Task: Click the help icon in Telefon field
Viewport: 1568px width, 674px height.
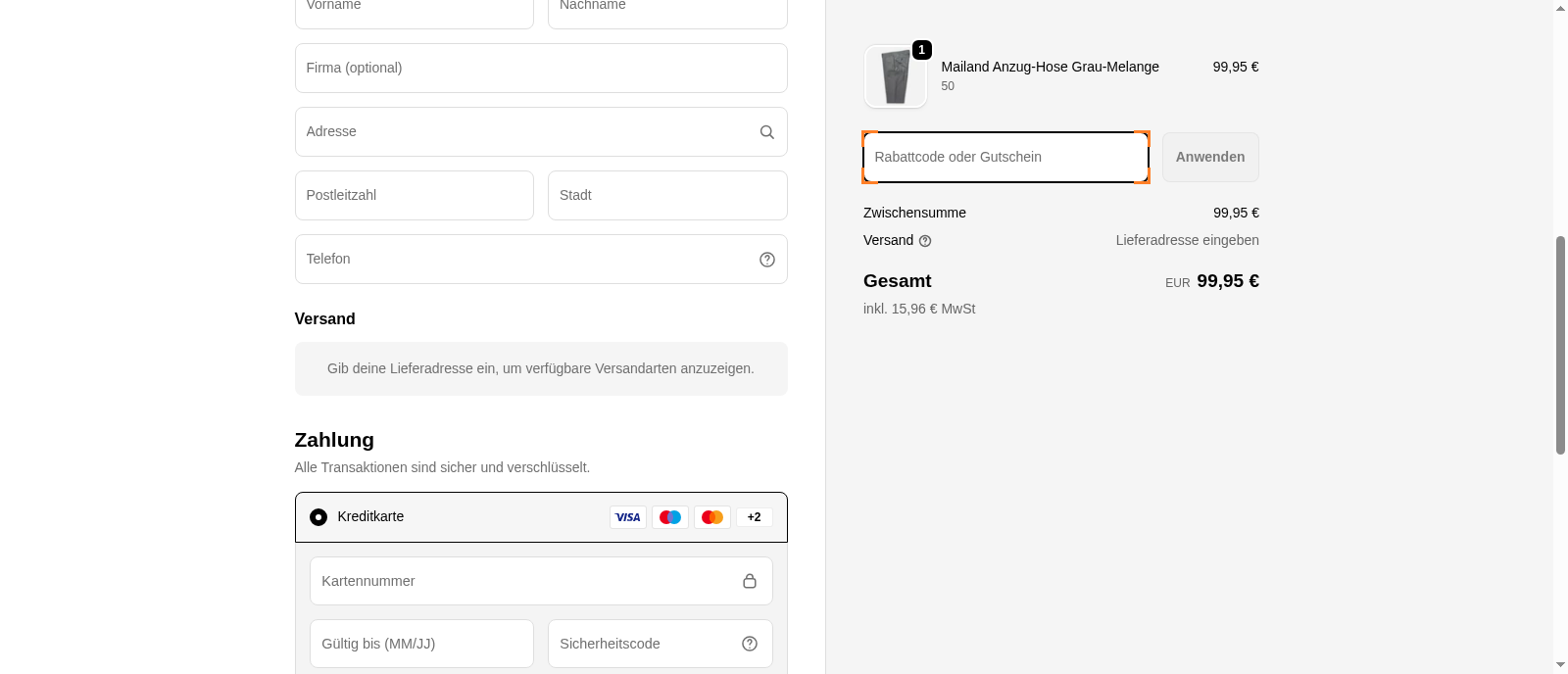Action: click(767, 260)
